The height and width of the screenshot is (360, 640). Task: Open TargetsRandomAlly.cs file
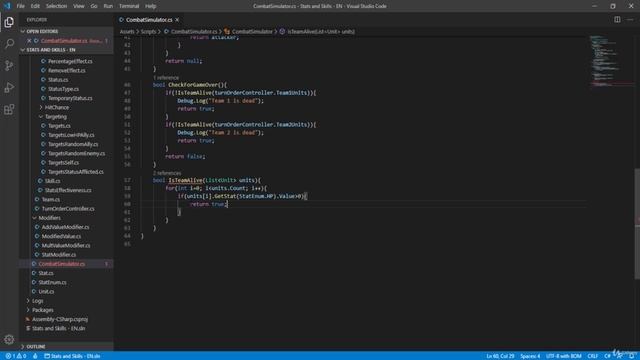click(x=73, y=144)
